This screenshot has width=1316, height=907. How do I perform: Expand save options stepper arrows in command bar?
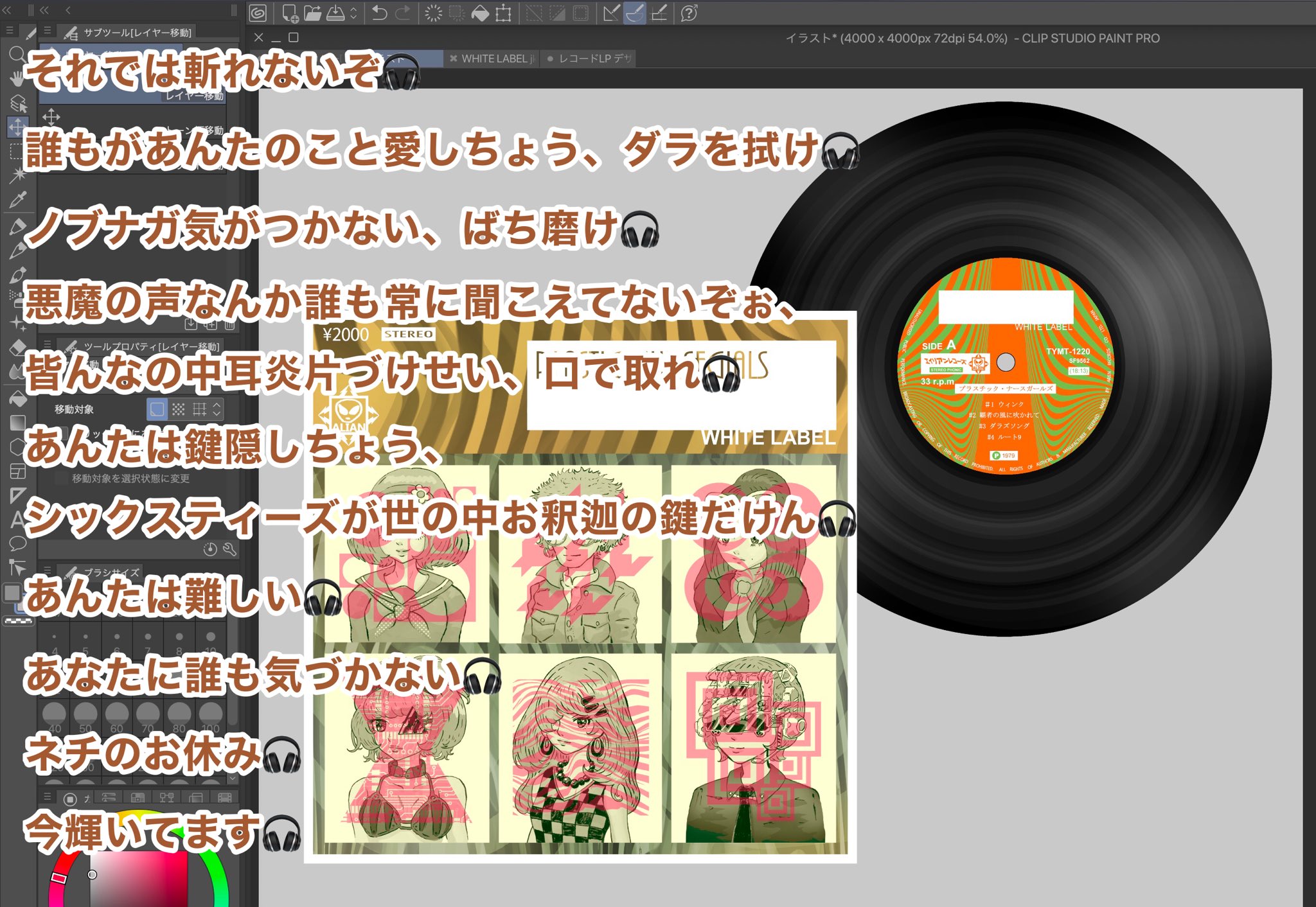point(353,13)
